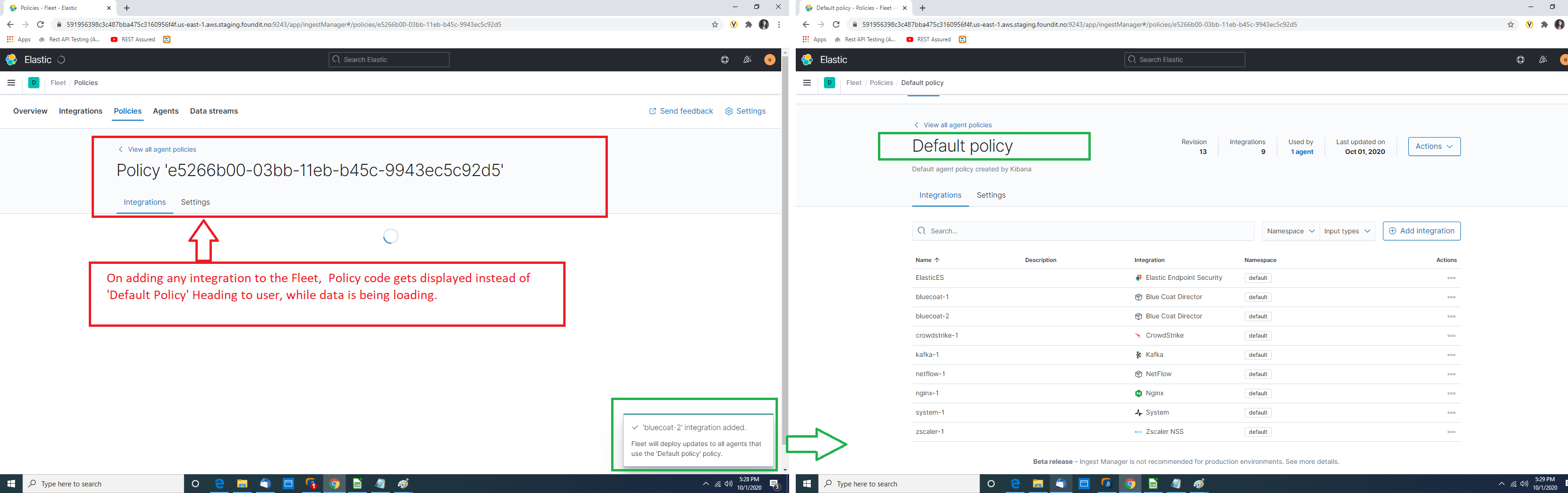Open help menu icon in left window
The image size is (1568, 493).
724,60
